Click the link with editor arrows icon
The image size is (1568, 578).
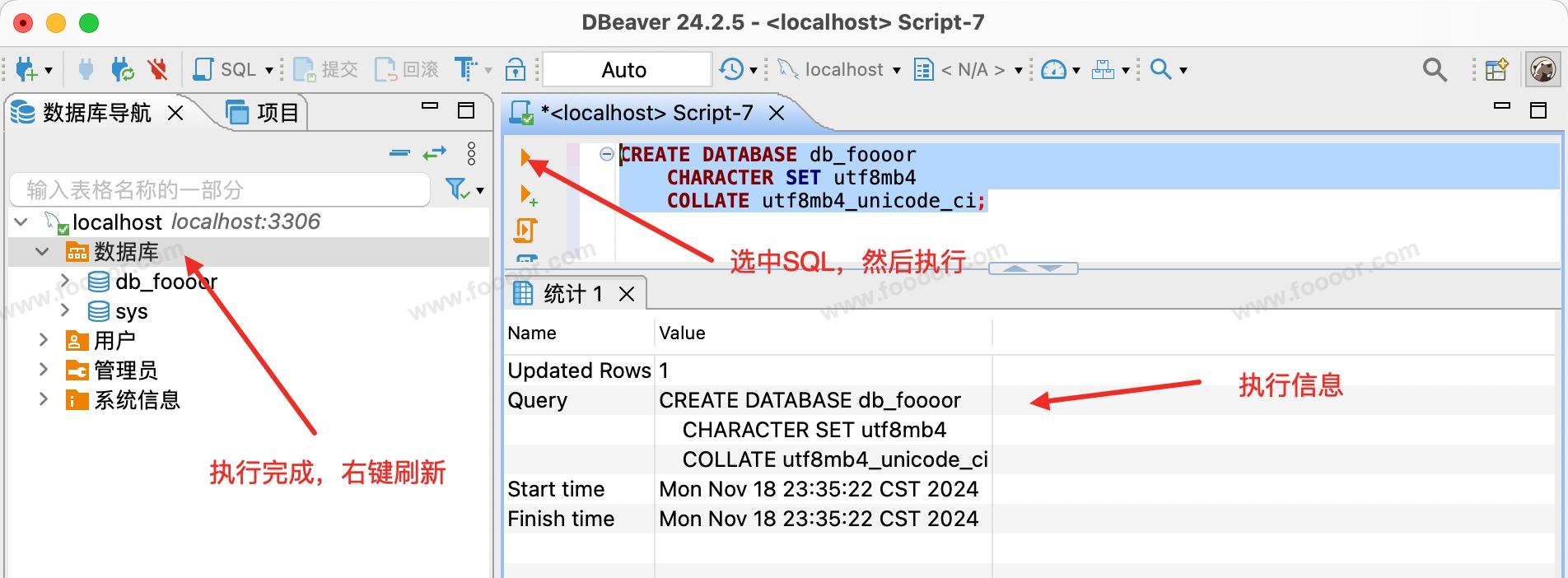click(434, 153)
